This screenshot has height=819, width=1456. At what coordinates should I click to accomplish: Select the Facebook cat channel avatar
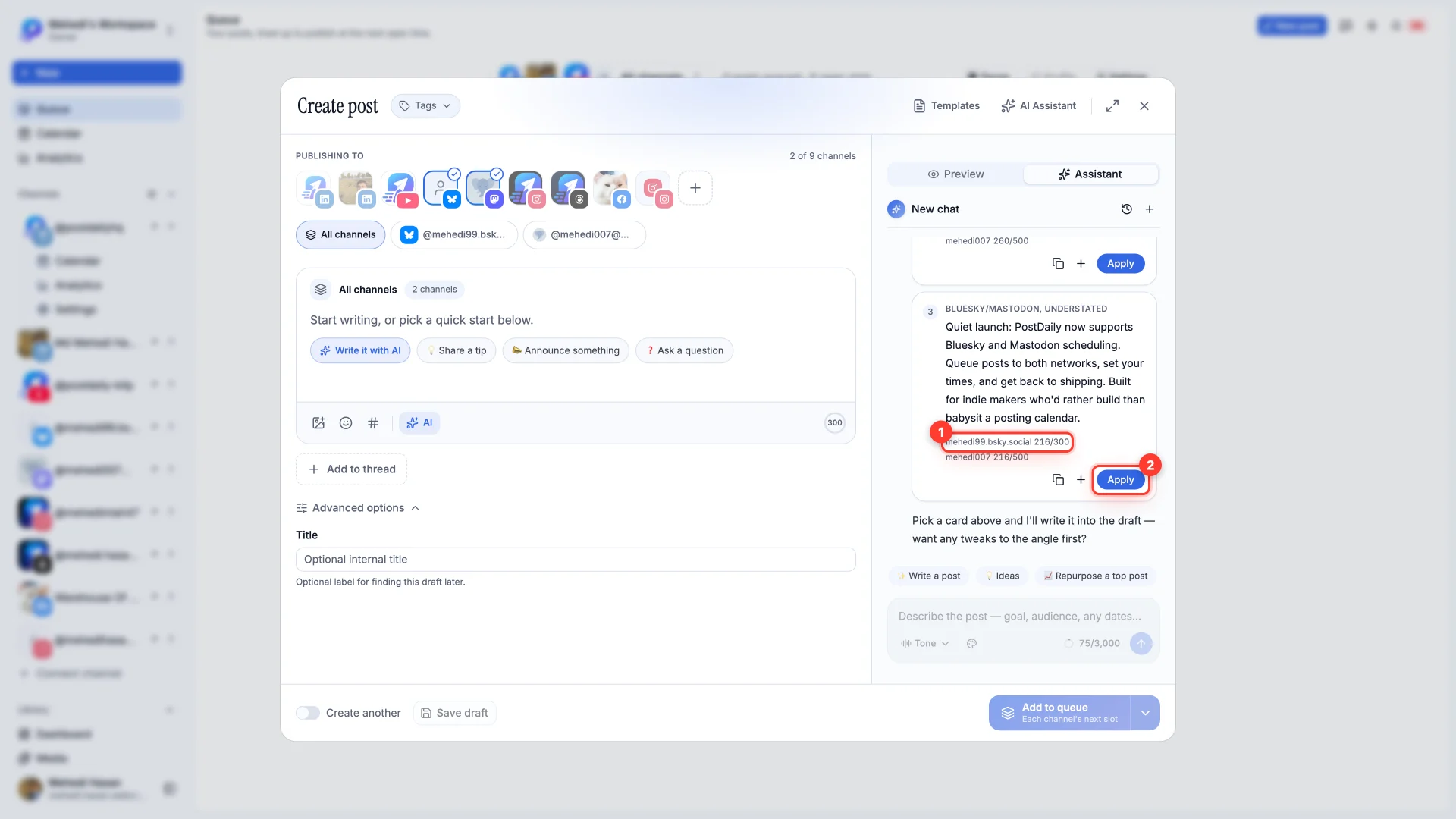(611, 188)
